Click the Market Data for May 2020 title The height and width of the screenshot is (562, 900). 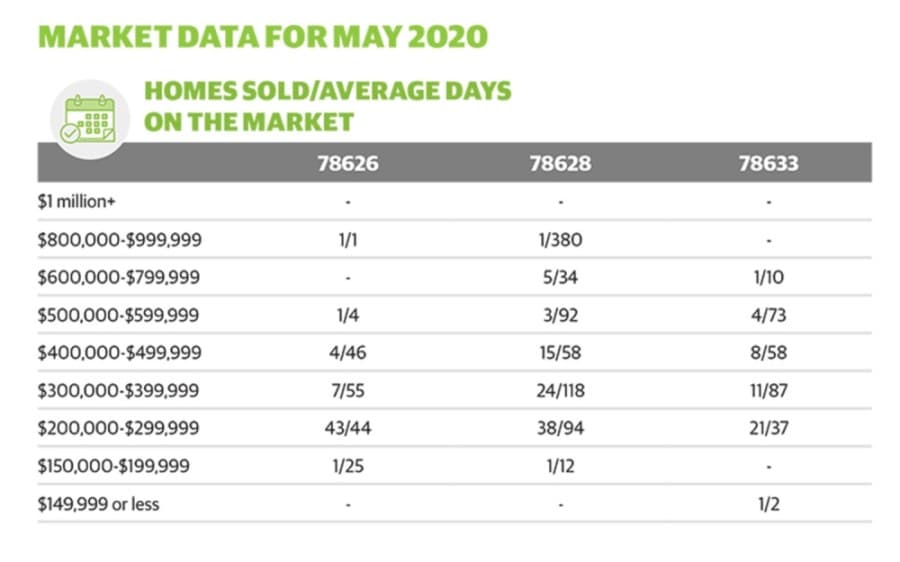pos(263,37)
